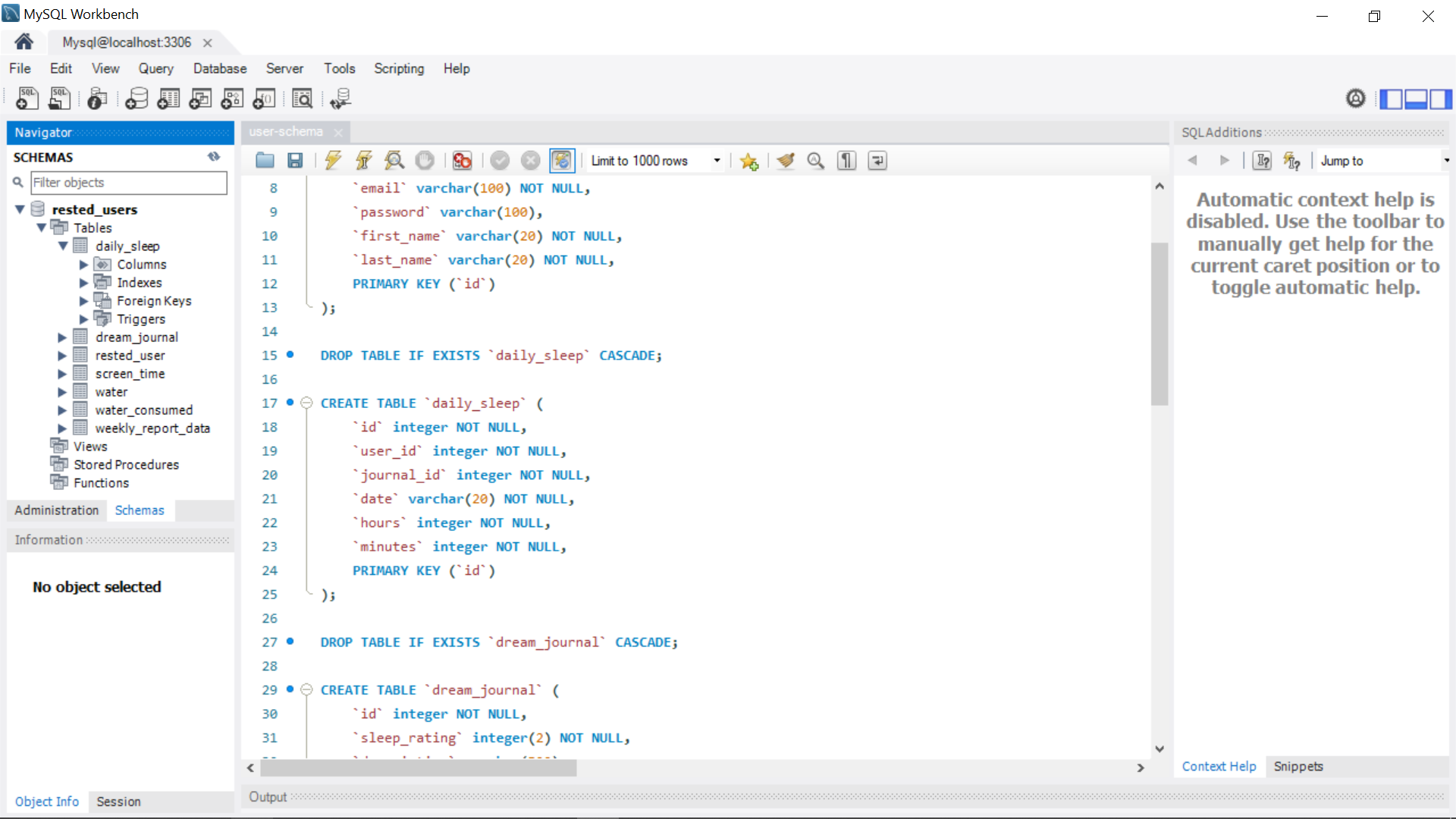Expand the dream_journal table

(62, 337)
